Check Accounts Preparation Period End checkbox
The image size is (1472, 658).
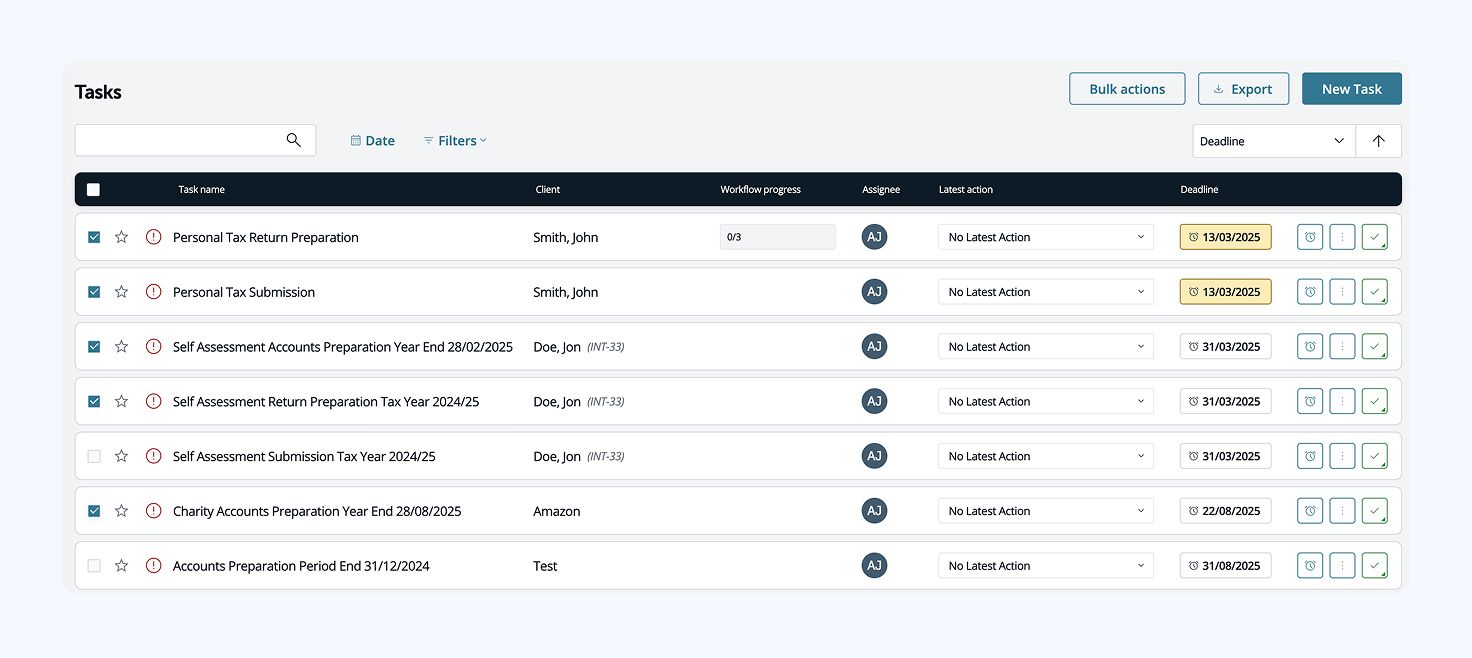[94, 566]
